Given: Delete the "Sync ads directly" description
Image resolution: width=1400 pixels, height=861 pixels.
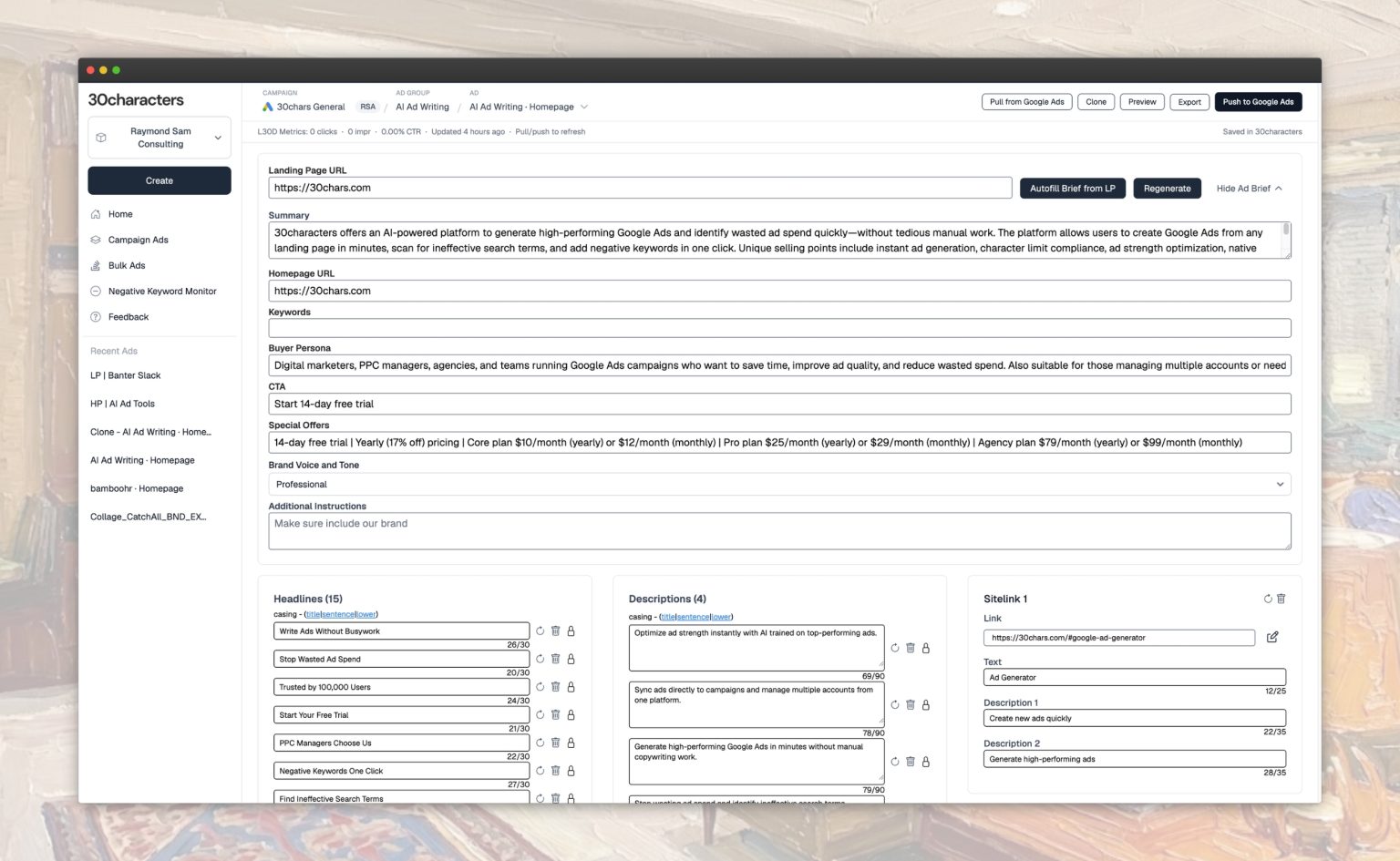Looking at the screenshot, I should pos(910,704).
